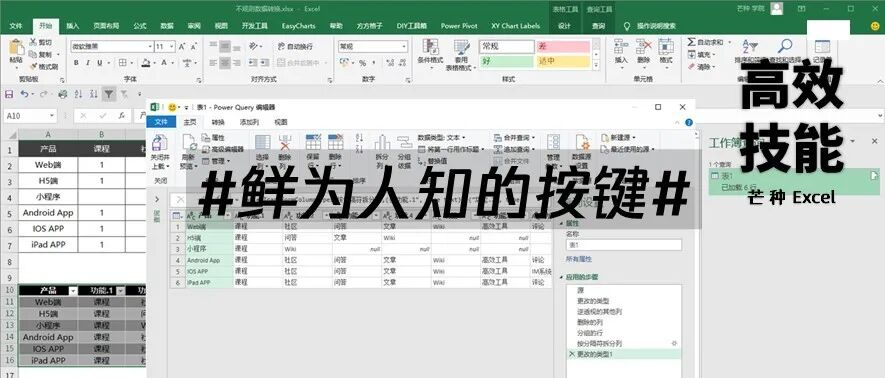
Task: Click the Sort Descending icon in Quick Access Toolbar
Action: click(x=93, y=94)
